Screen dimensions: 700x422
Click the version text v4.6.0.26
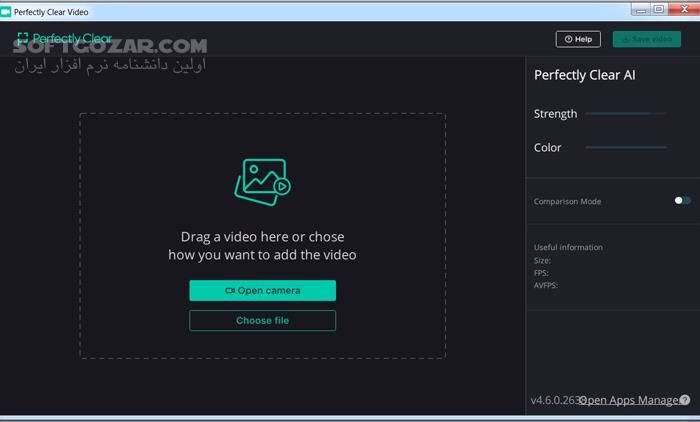[x=555, y=400]
